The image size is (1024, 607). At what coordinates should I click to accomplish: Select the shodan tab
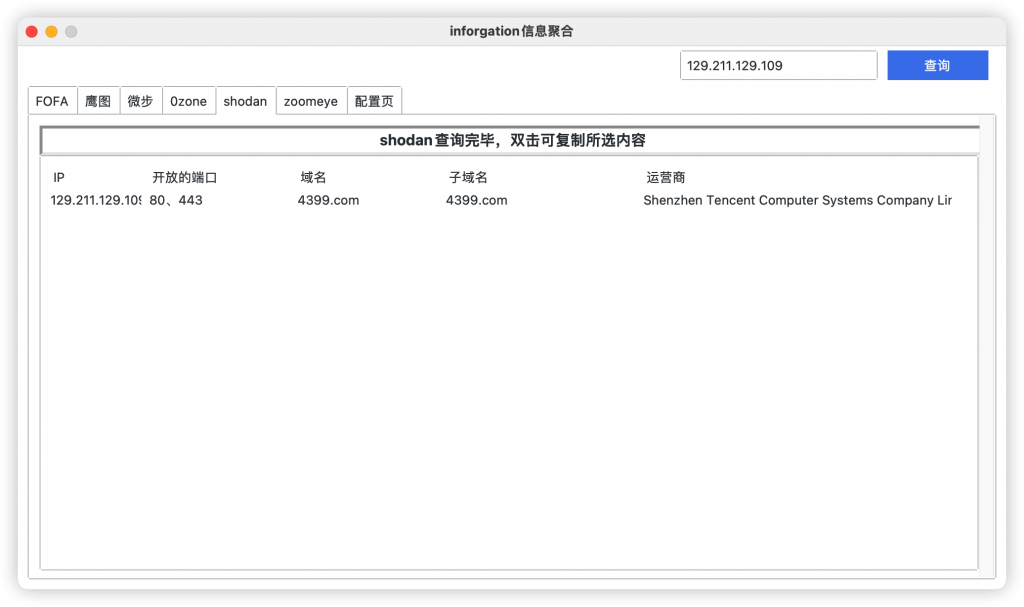tap(245, 100)
